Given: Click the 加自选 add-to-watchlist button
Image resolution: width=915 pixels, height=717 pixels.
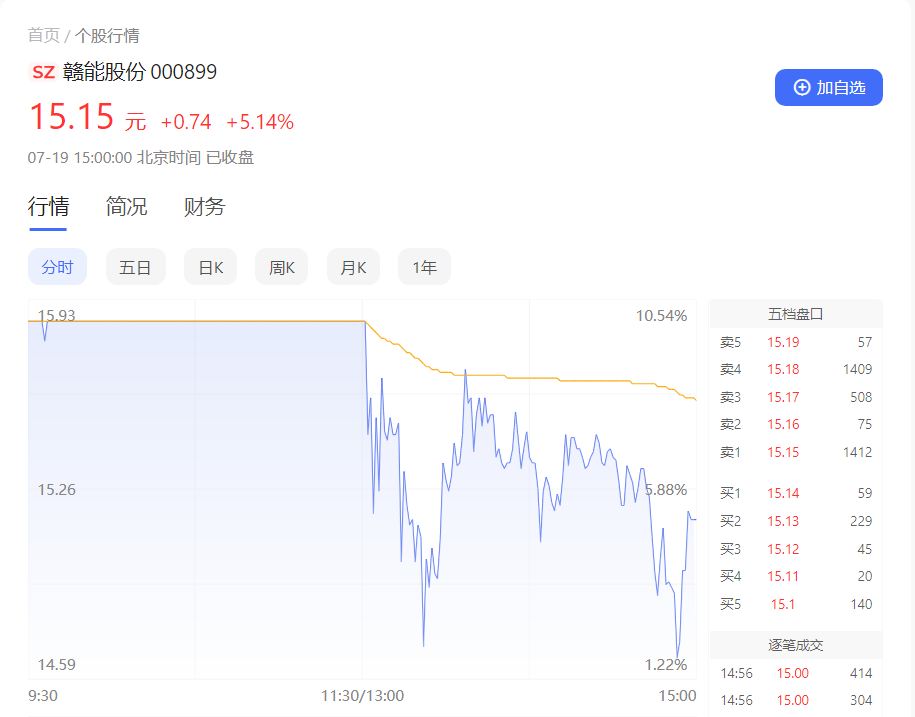Looking at the screenshot, I should [x=828, y=87].
